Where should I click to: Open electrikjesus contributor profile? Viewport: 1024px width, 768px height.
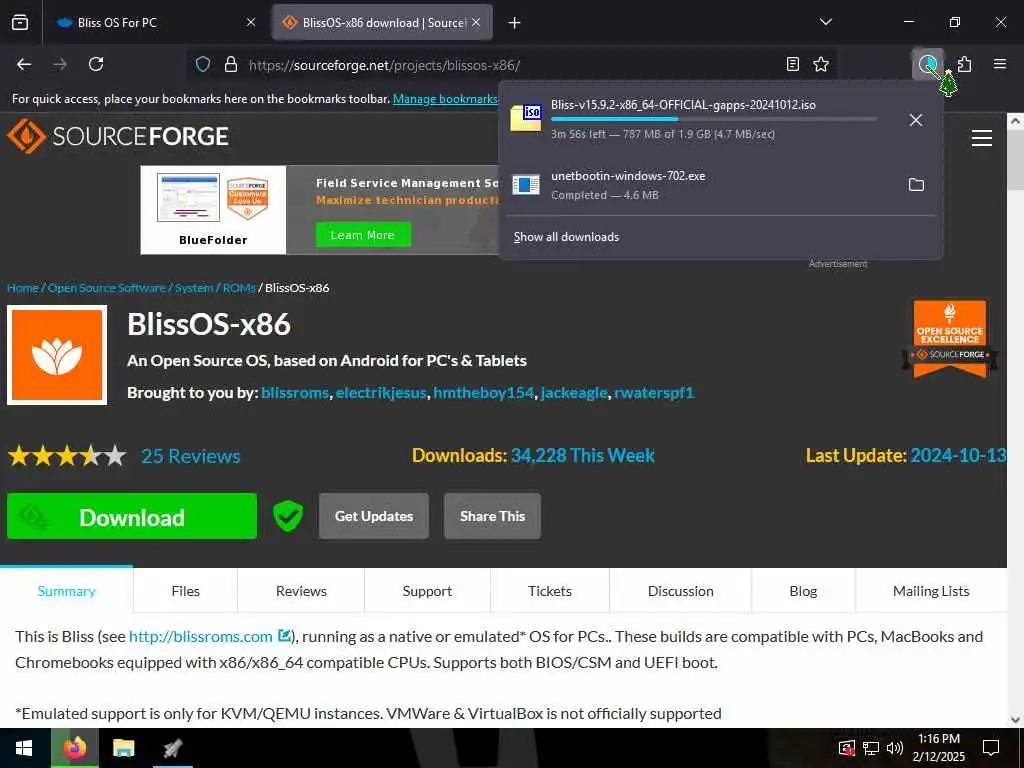381,392
